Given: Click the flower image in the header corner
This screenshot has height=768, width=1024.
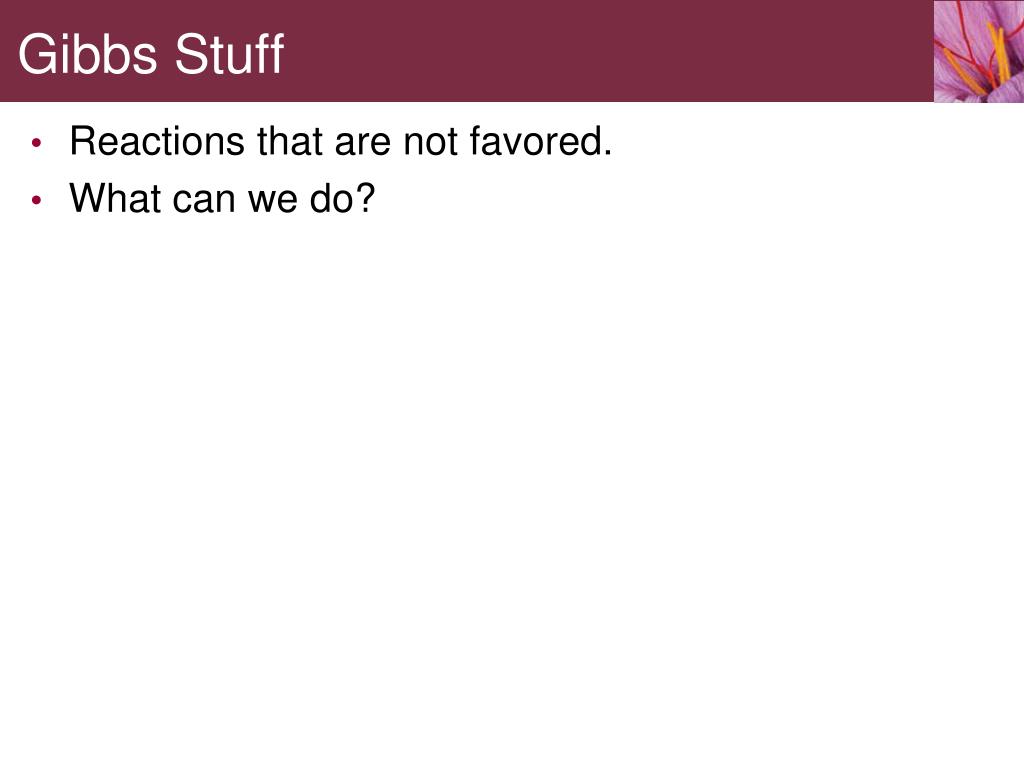Looking at the screenshot, I should 978,51.
